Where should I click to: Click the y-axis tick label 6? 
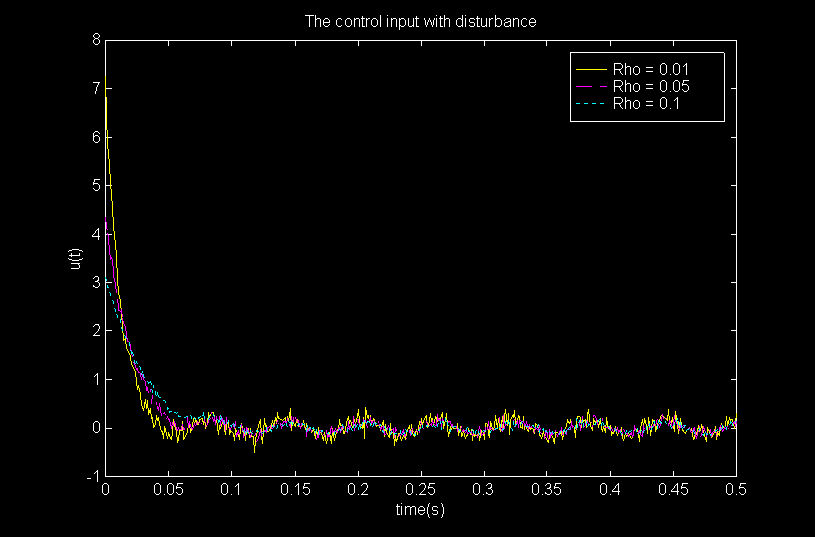(x=95, y=137)
